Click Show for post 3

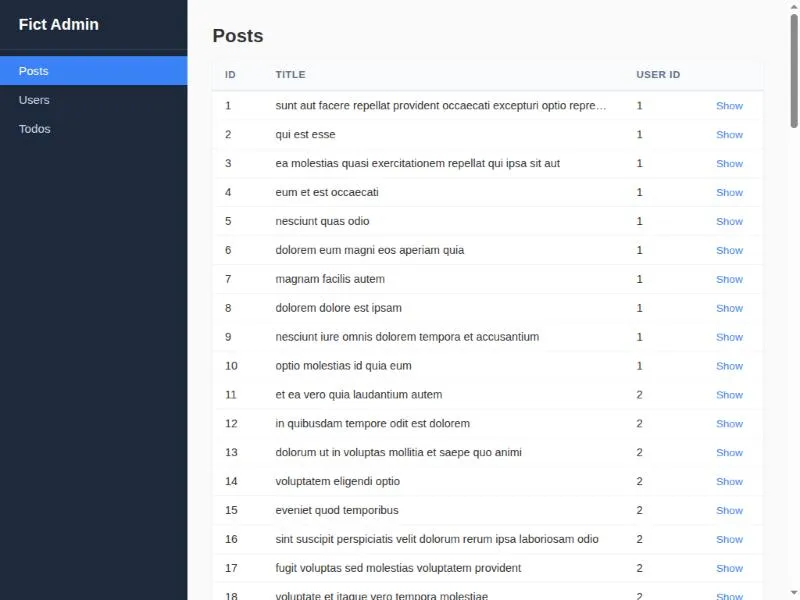pos(729,163)
